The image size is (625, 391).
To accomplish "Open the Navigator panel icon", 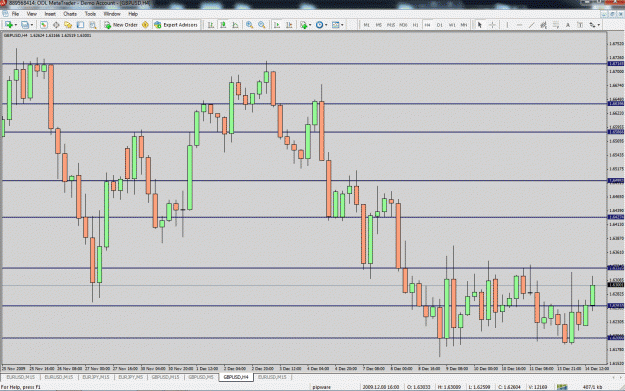I will click(68, 25).
